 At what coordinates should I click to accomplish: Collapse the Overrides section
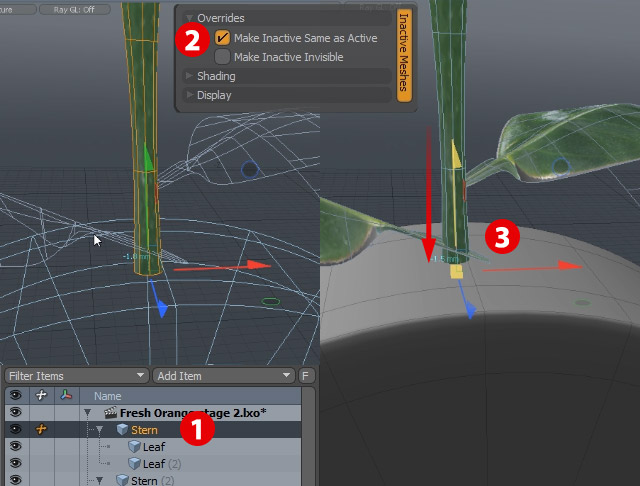(x=189, y=18)
